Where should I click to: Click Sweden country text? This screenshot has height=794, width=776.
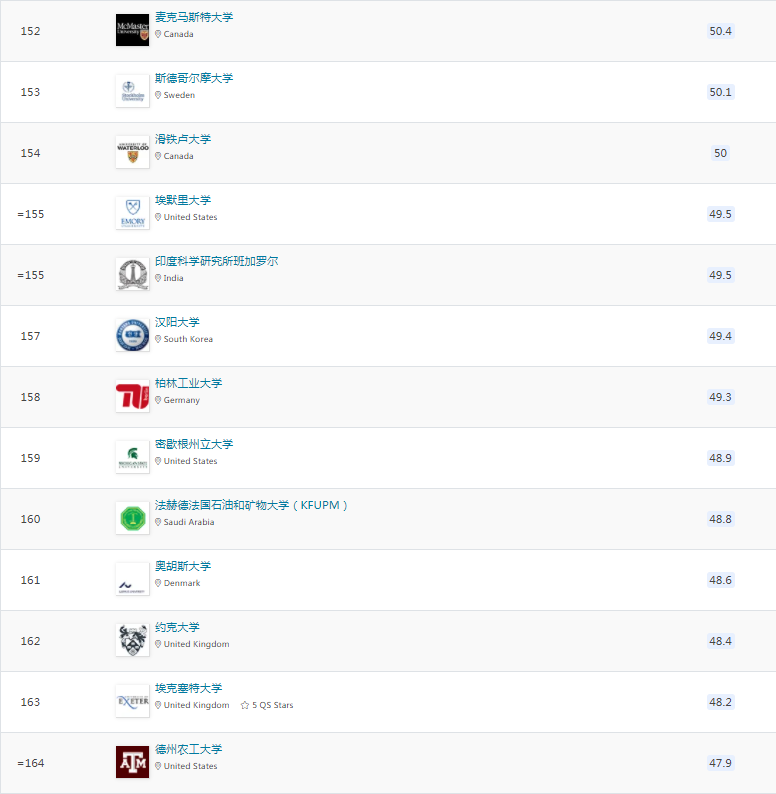(179, 95)
